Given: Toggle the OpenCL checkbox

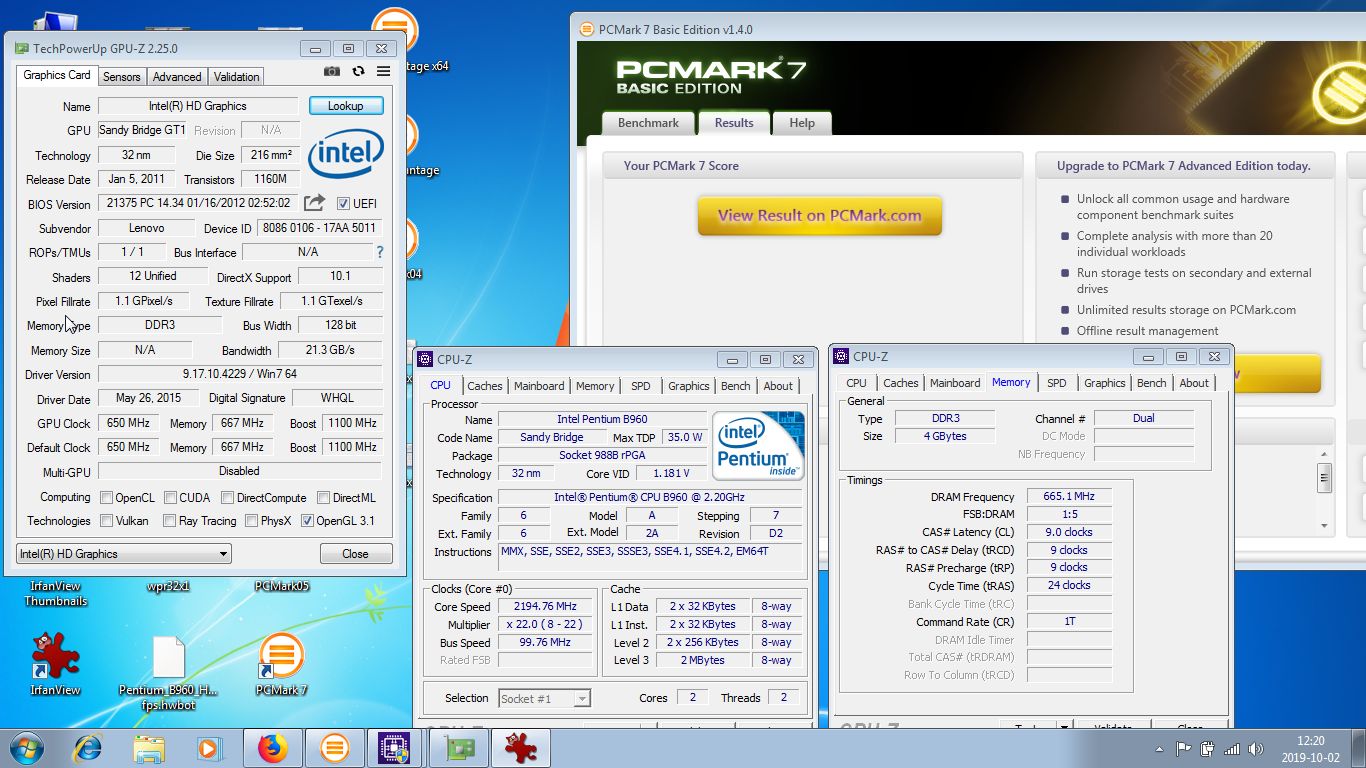Looking at the screenshot, I should [107, 497].
